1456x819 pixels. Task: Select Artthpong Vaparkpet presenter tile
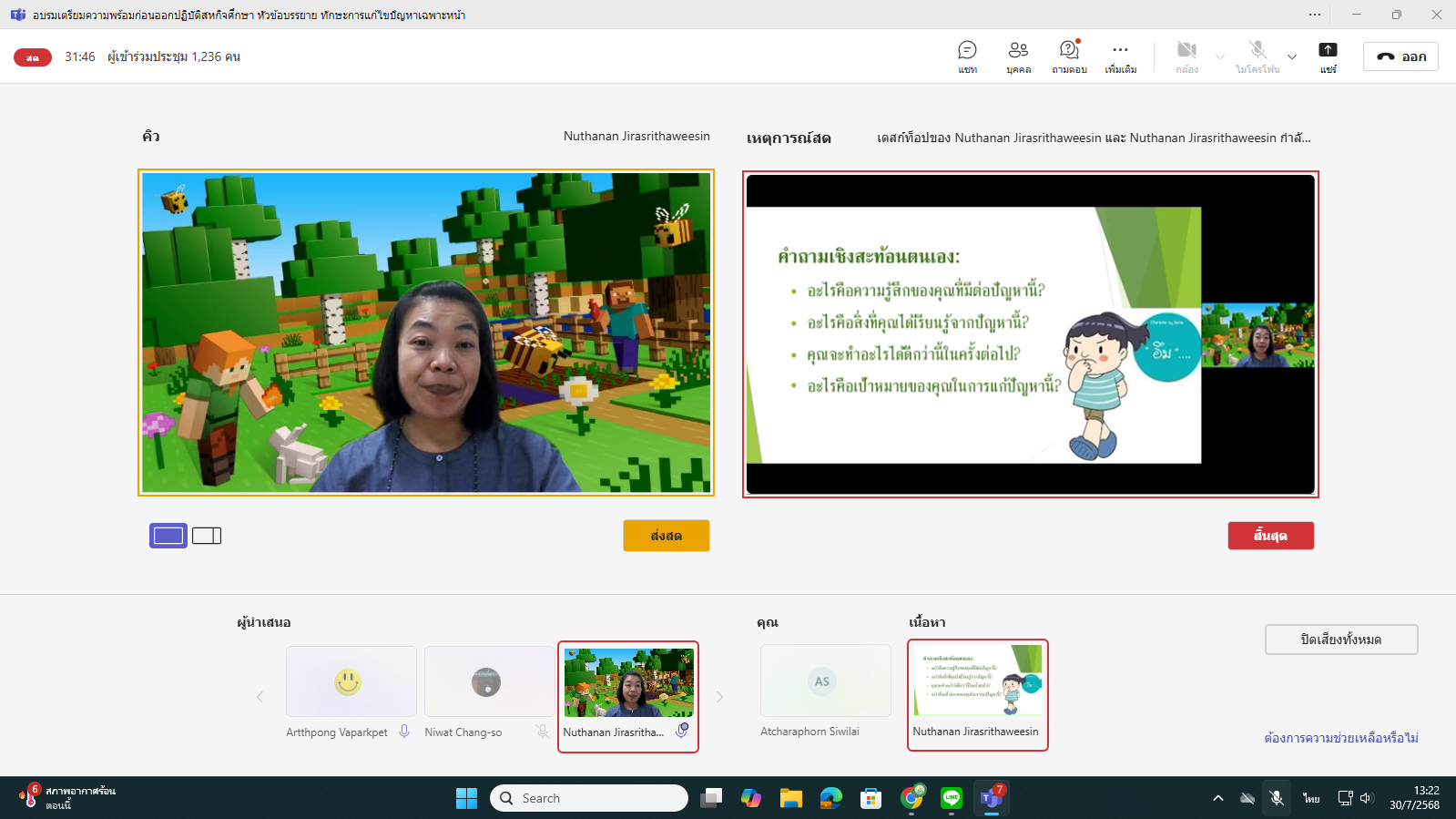click(351, 682)
